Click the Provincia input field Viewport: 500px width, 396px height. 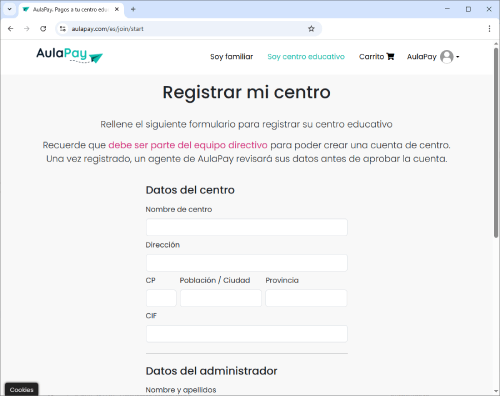tap(306, 298)
